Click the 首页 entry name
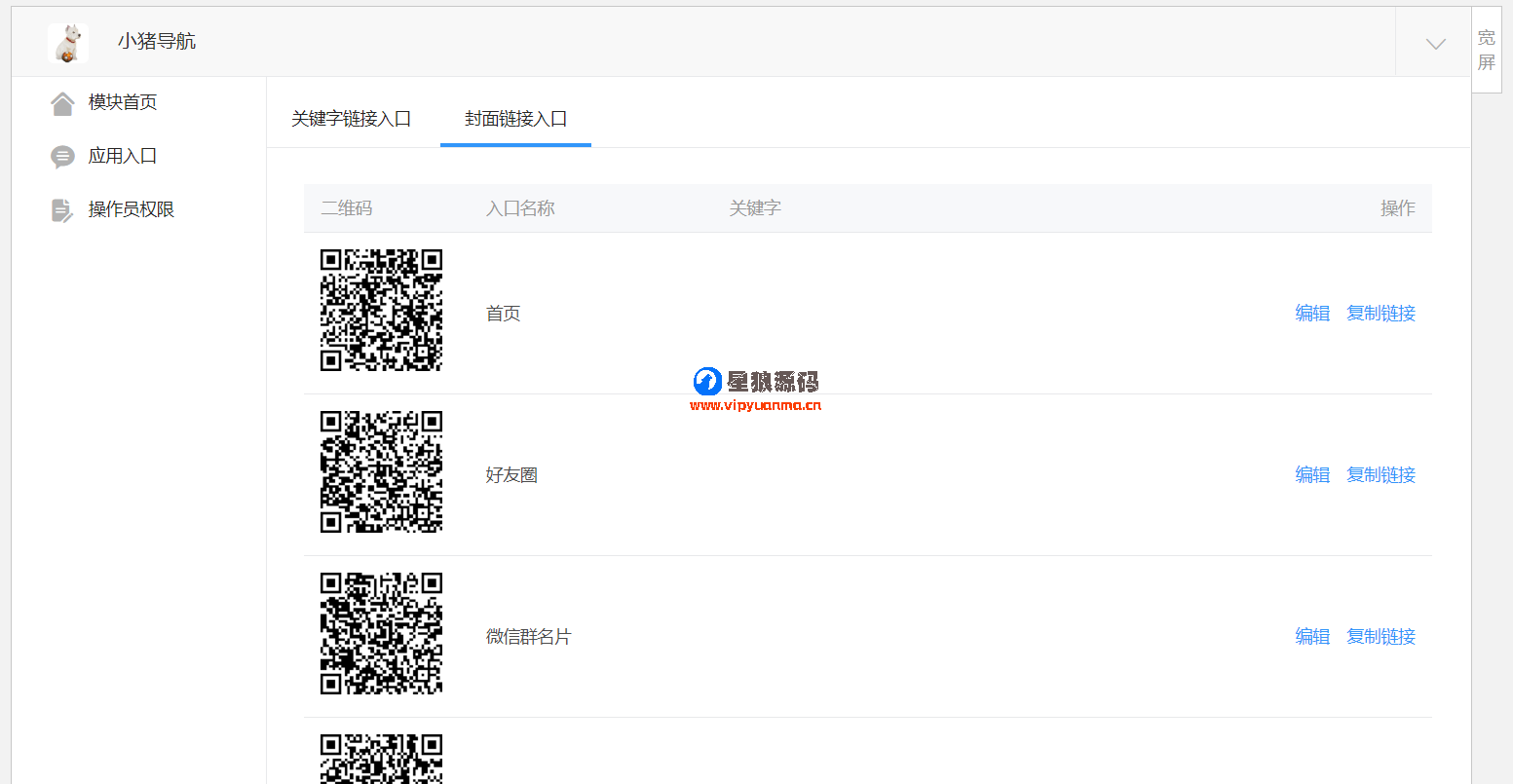Viewport: 1513px width, 784px height. (x=504, y=314)
